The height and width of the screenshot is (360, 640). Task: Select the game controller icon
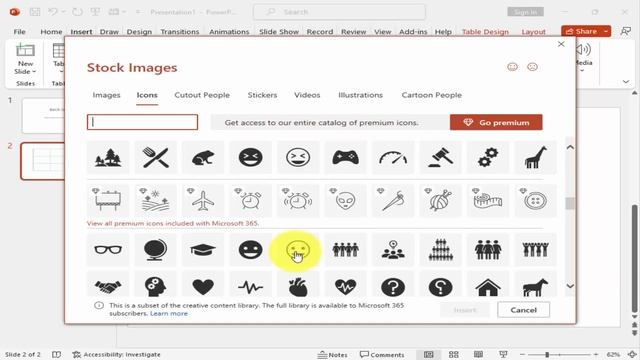(345, 158)
